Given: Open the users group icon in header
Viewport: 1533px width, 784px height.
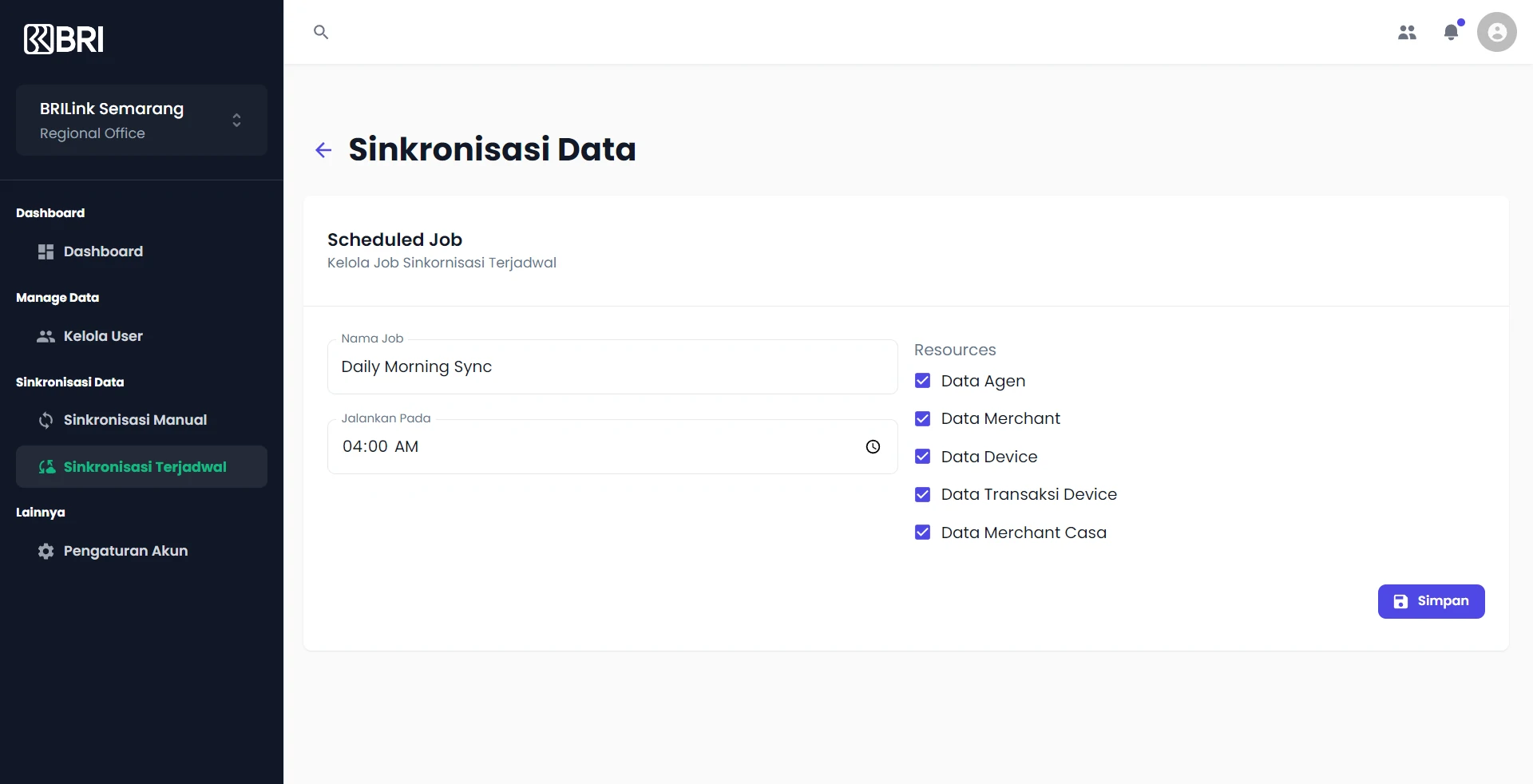Looking at the screenshot, I should 1407,32.
